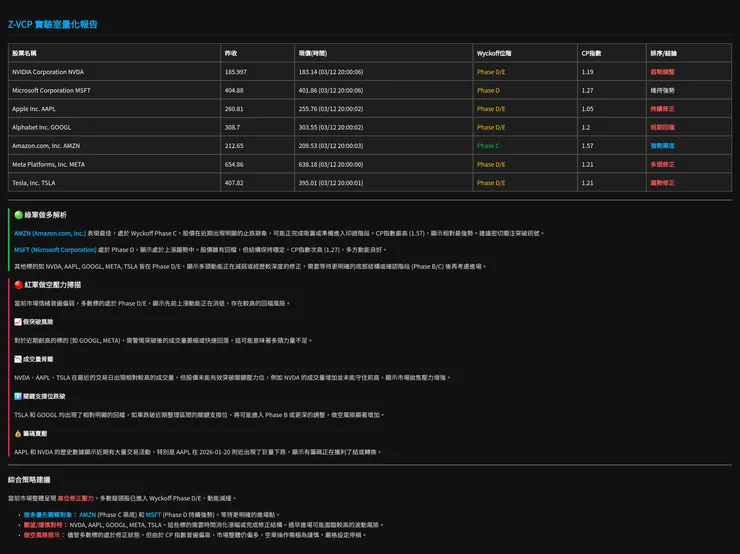
Task: Click the previous close value 260.81
Action: [x=234, y=109]
